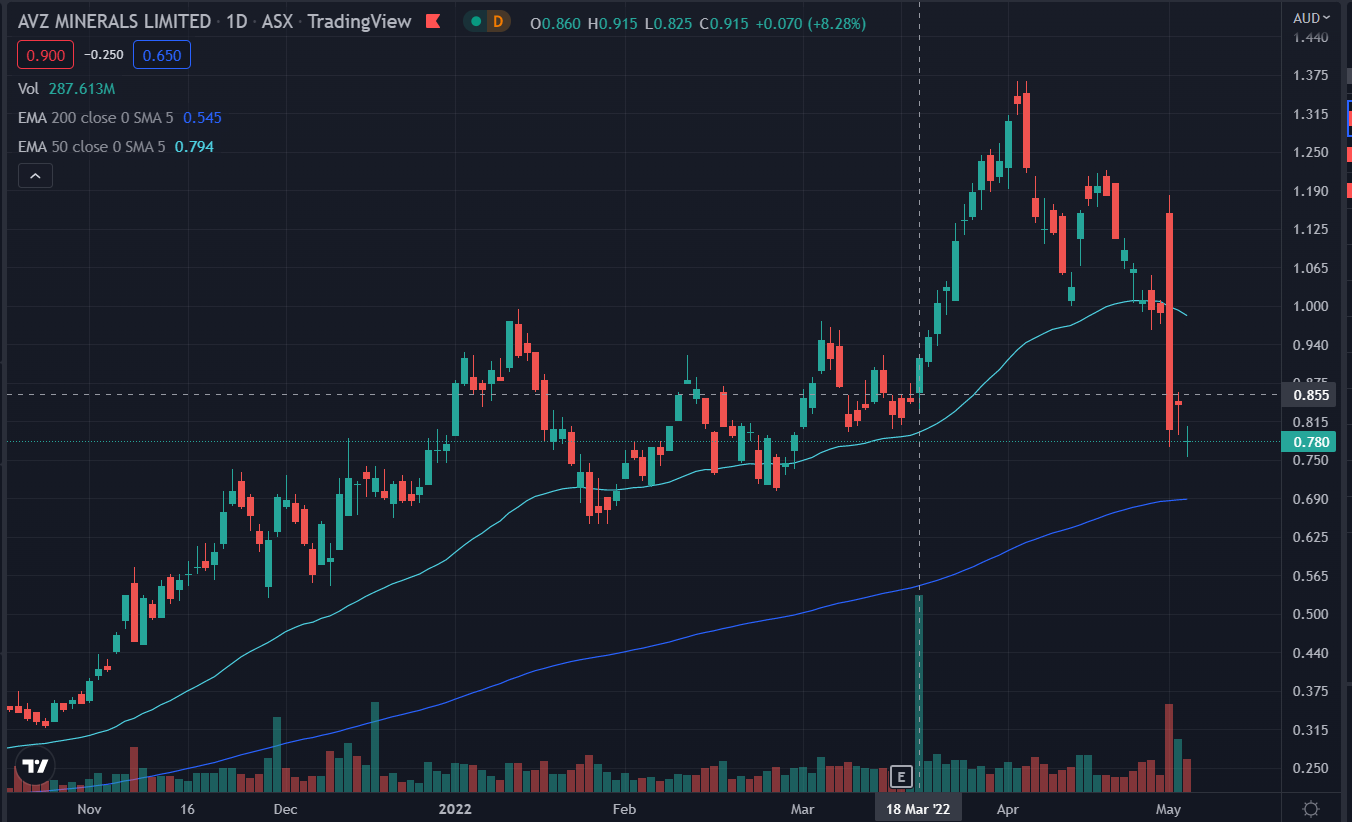1352x822 pixels.
Task: Click the red 0.900 sell price button
Action: pos(44,55)
